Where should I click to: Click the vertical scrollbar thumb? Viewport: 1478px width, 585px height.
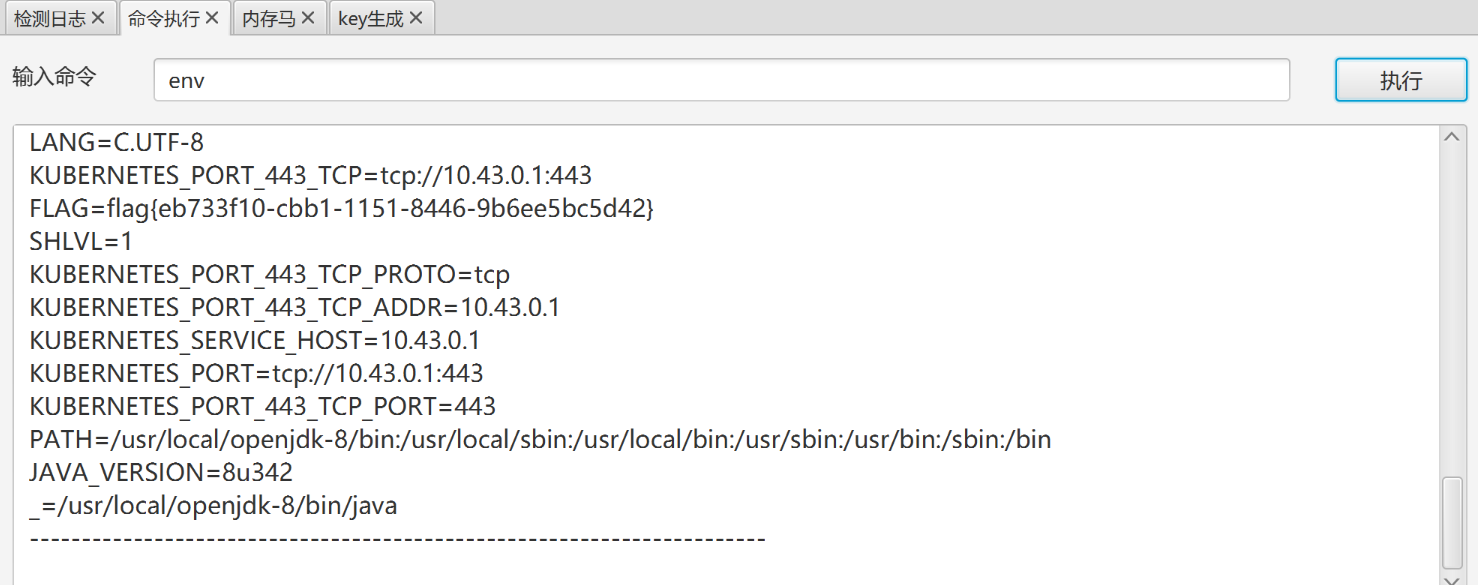(x=1453, y=522)
